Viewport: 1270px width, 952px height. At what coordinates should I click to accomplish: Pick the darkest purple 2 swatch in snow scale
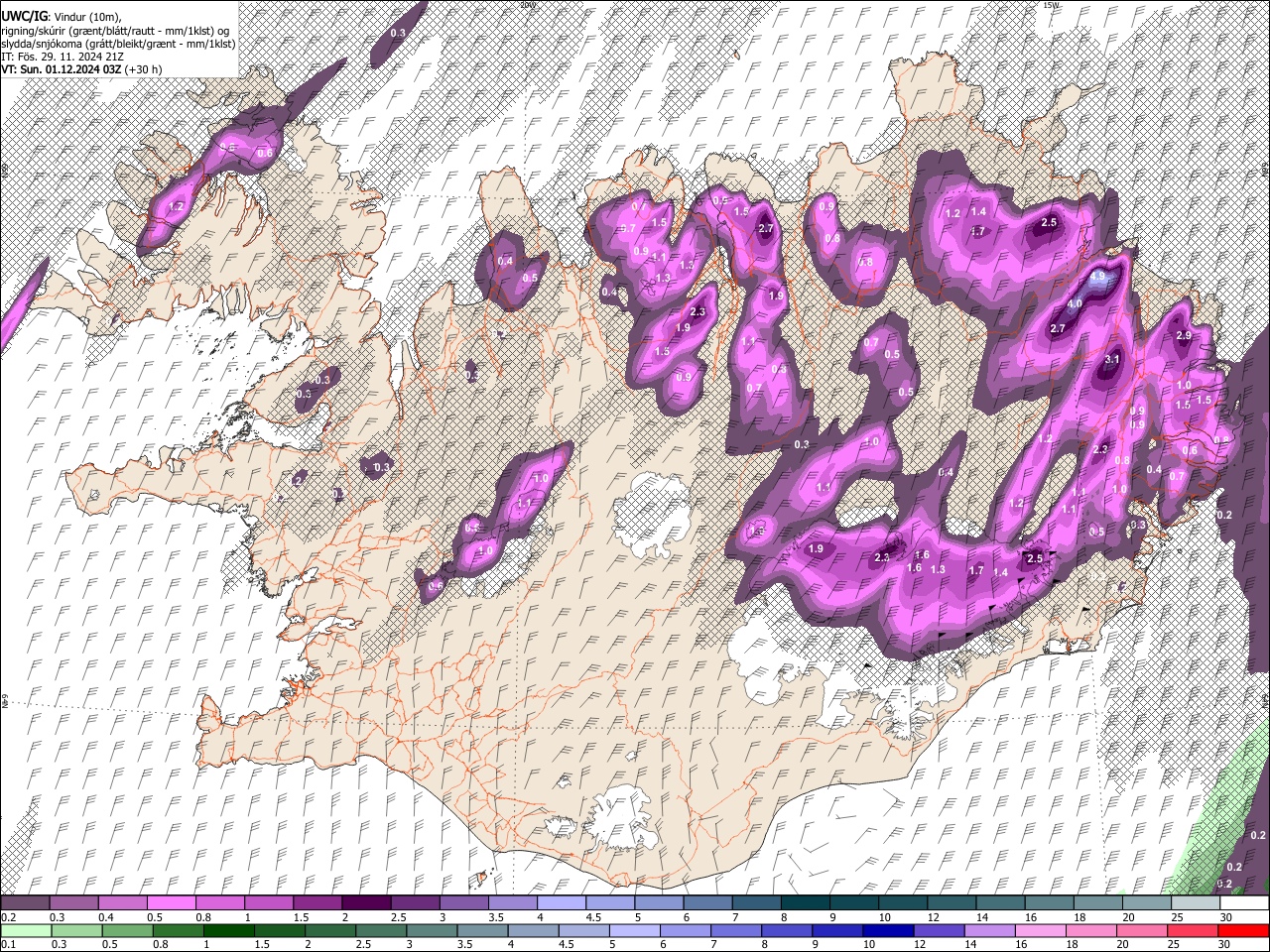(x=365, y=903)
